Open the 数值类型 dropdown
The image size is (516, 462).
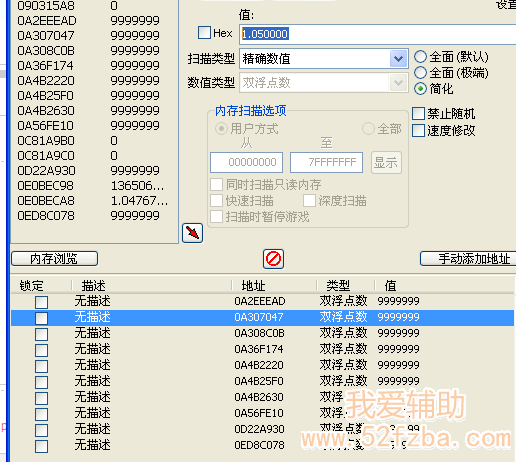pos(324,82)
